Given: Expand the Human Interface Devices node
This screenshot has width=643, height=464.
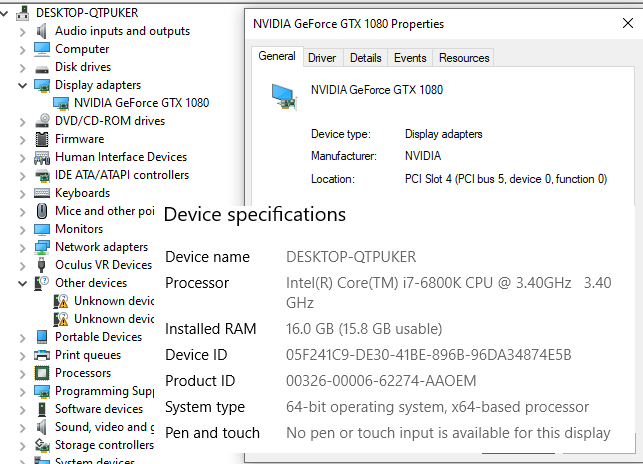Looking at the screenshot, I should [23, 158].
